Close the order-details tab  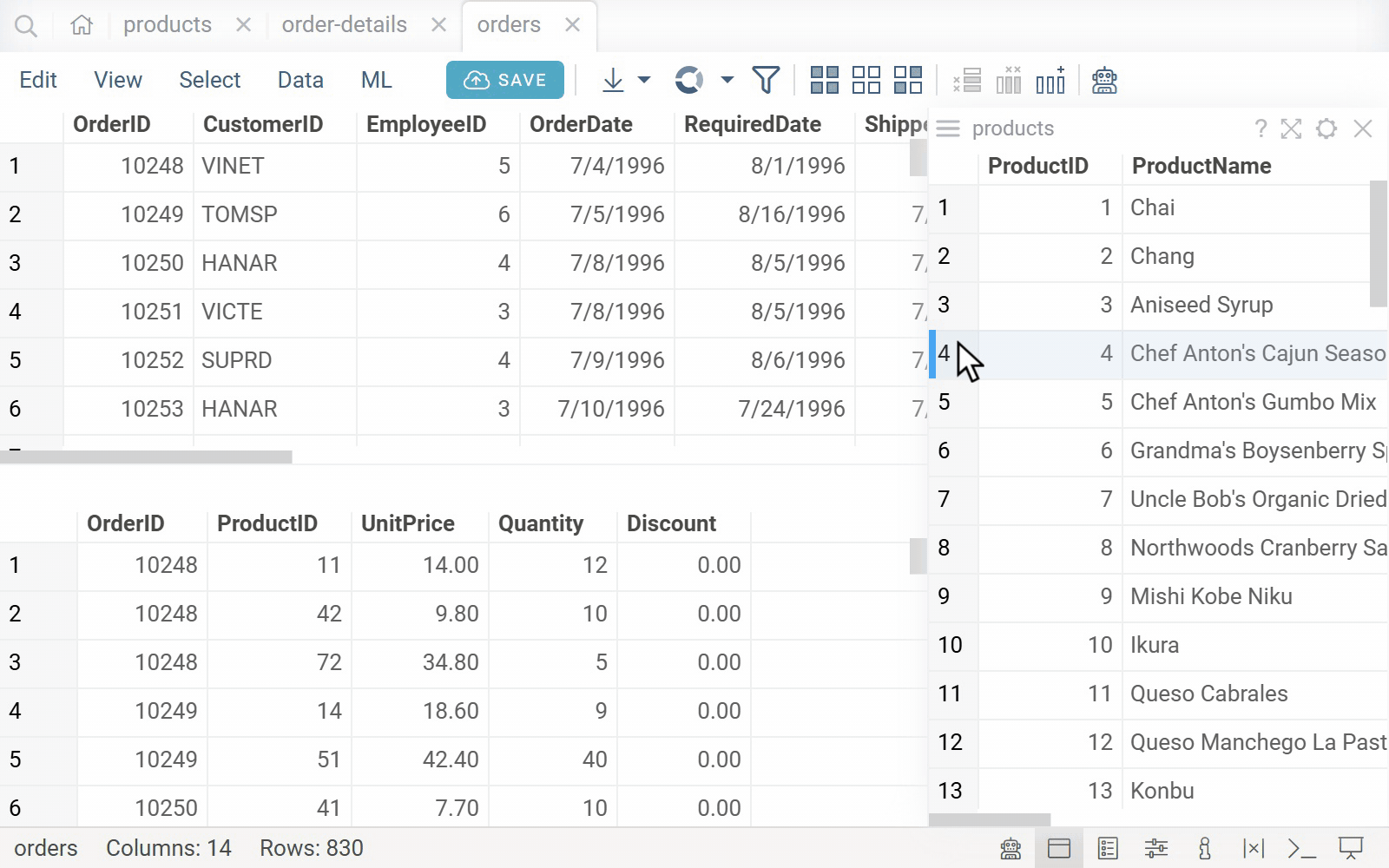click(x=439, y=25)
